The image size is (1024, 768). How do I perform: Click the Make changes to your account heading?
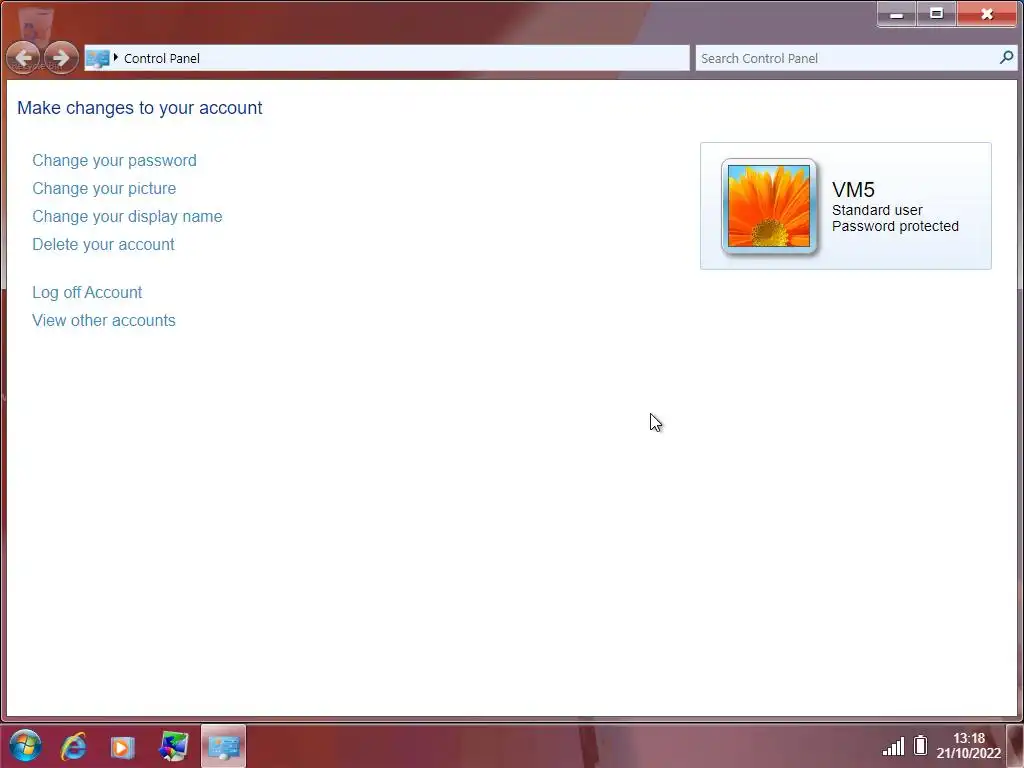click(140, 108)
